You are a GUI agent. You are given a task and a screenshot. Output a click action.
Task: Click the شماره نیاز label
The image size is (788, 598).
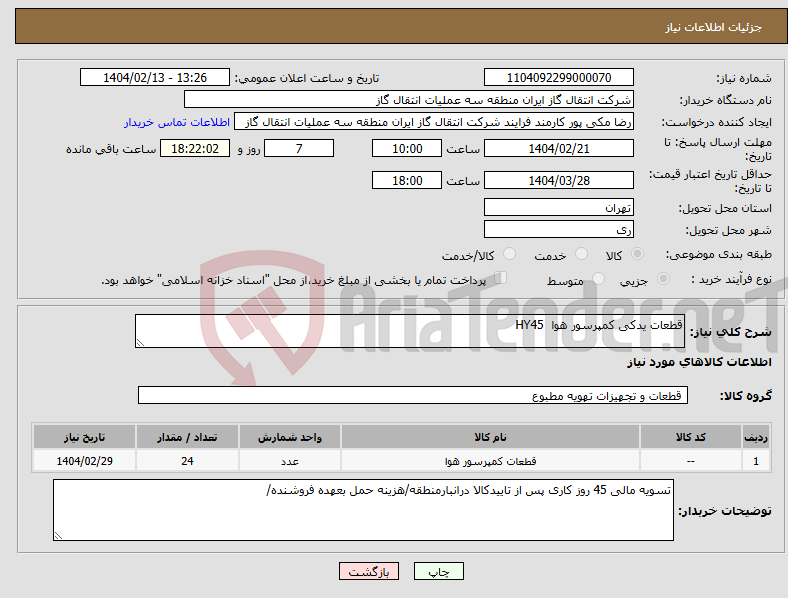(744, 78)
